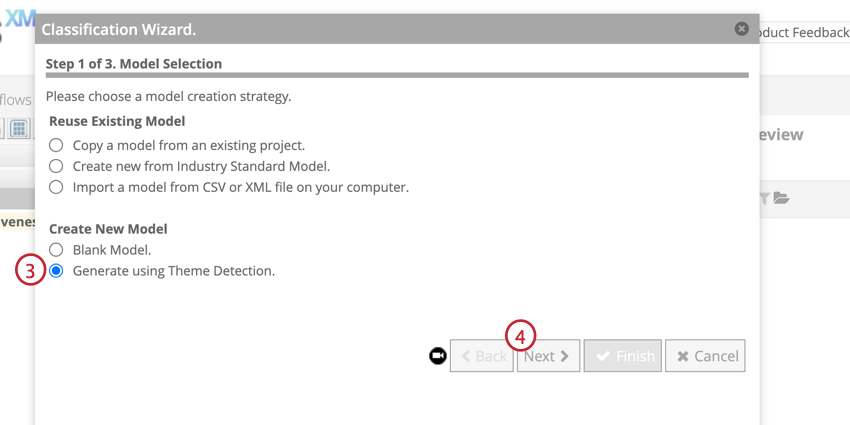Open the partially hidden 'eview' tab on the right

tap(781, 135)
